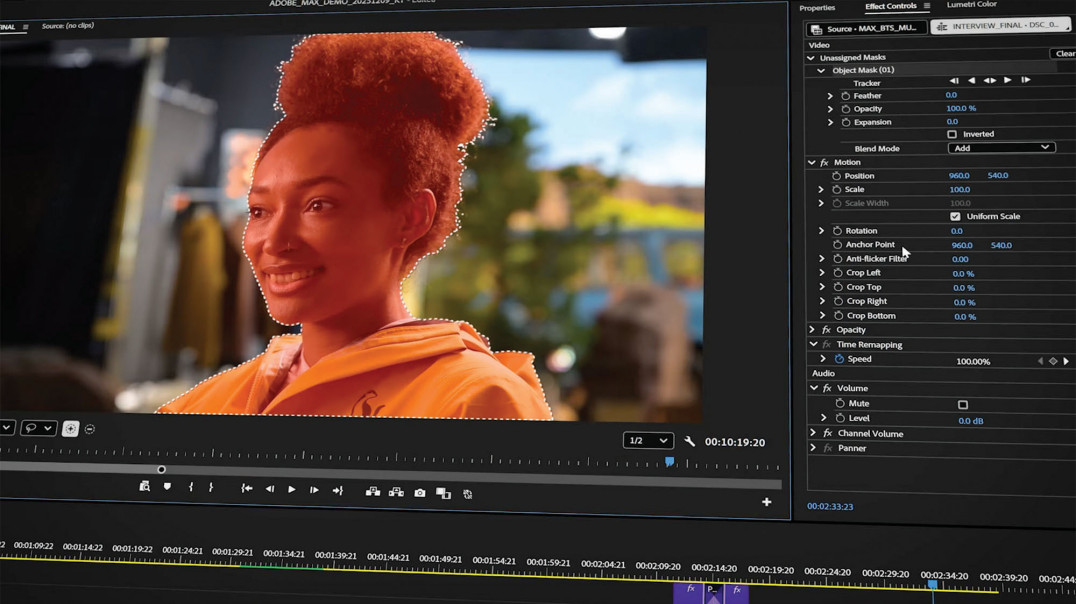1076x604 pixels.
Task: Open the monitor settings wrench icon
Action: (x=690, y=441)
